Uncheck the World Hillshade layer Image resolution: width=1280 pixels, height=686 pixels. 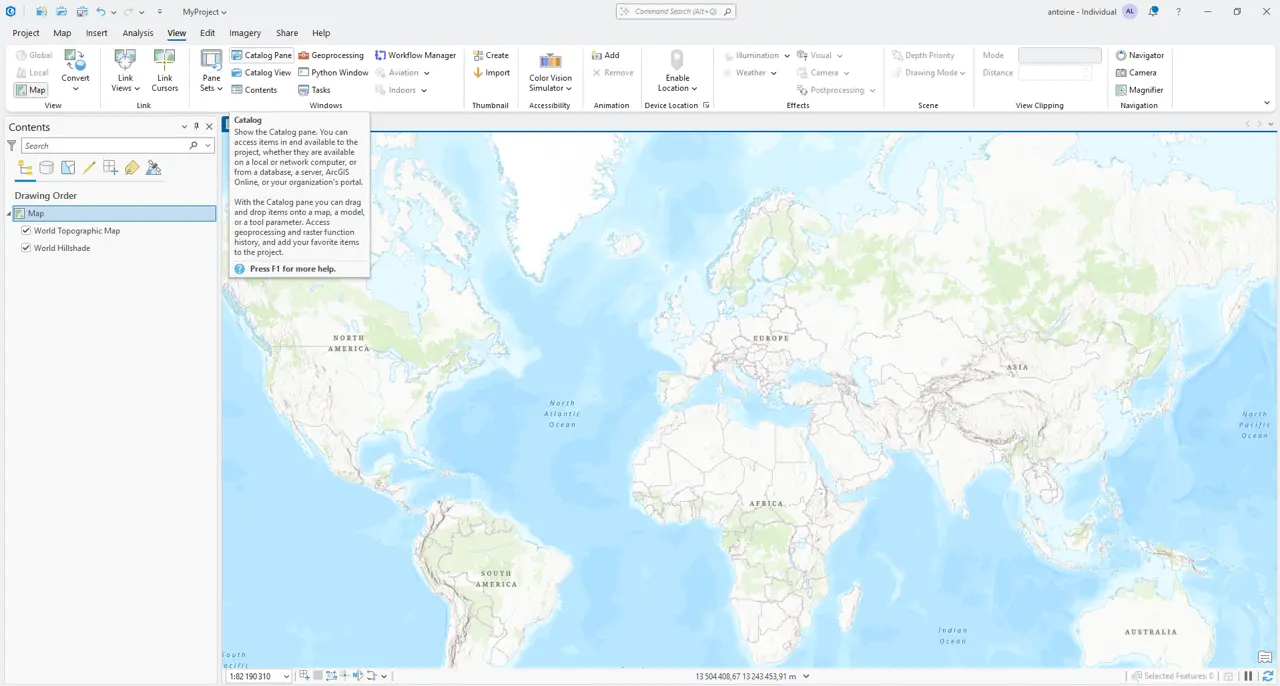pos(26,247)
